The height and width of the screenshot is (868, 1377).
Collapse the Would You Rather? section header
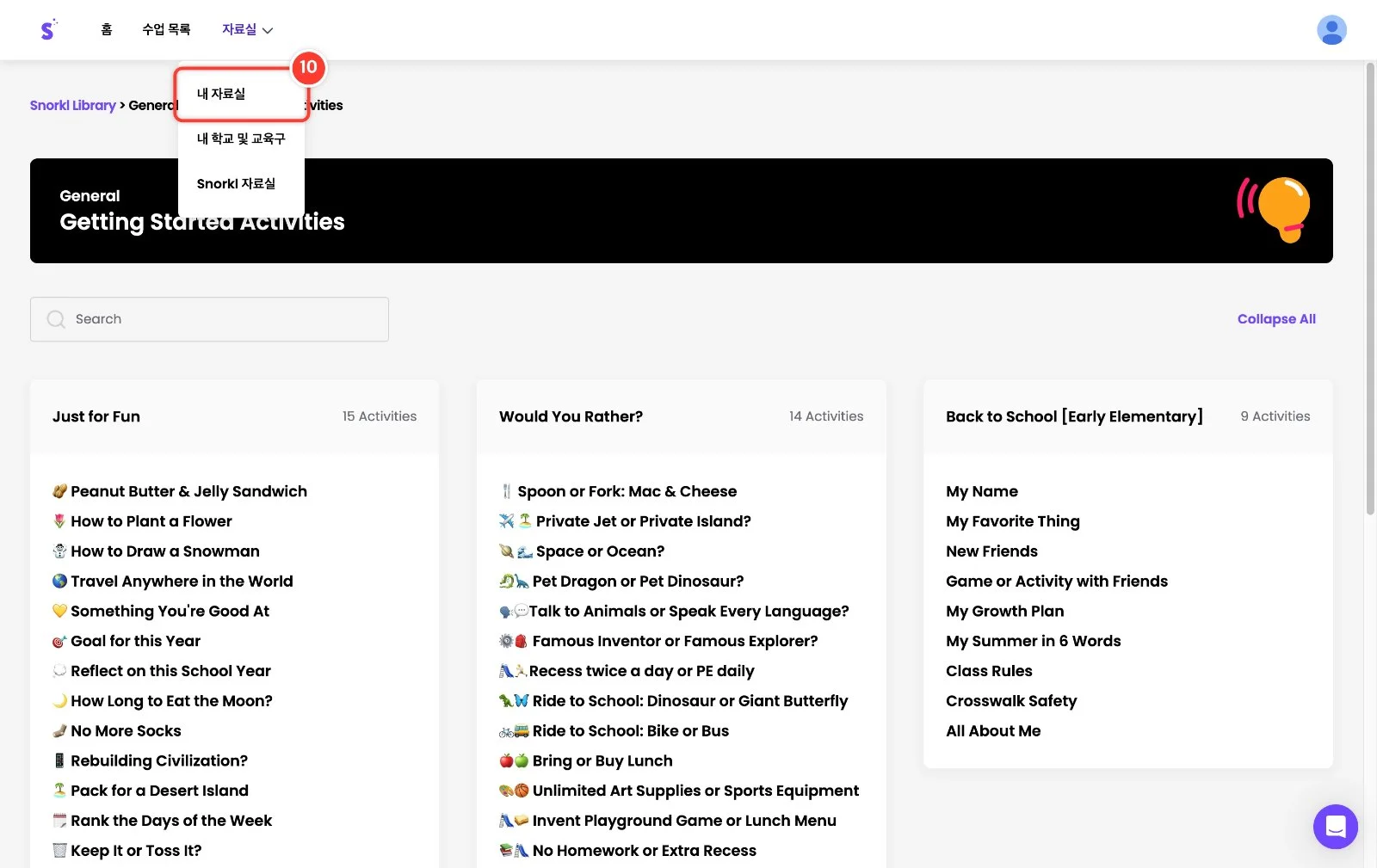tap(681, 416)
